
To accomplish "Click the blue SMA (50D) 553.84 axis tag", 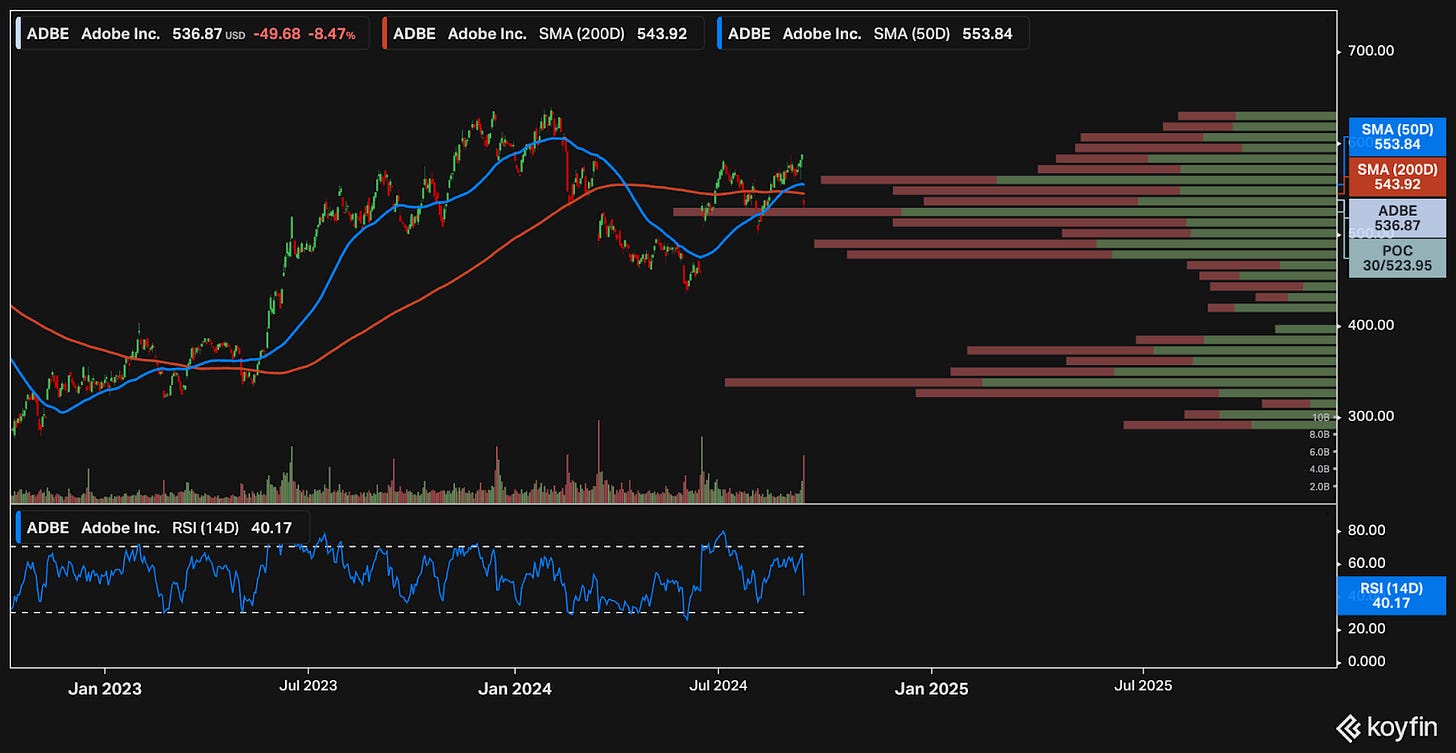I will [1397, 137].
